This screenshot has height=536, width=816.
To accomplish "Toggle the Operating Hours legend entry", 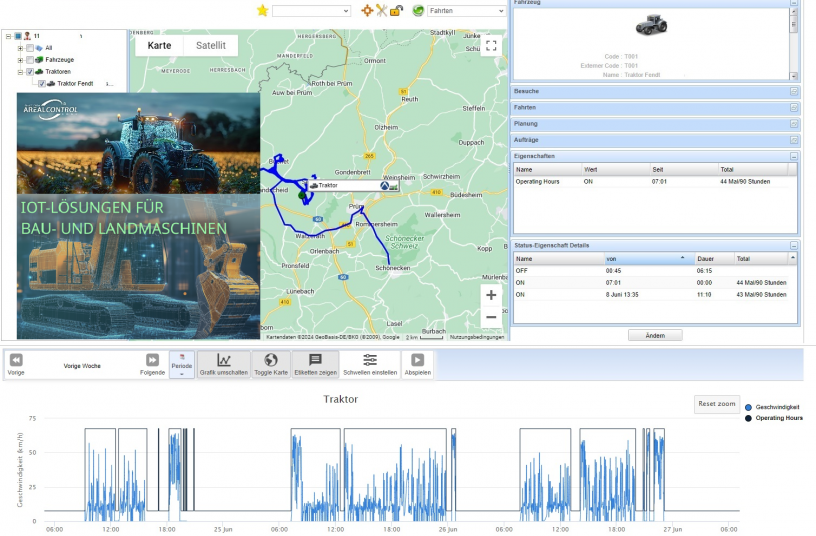I will [x=774, y=418].
